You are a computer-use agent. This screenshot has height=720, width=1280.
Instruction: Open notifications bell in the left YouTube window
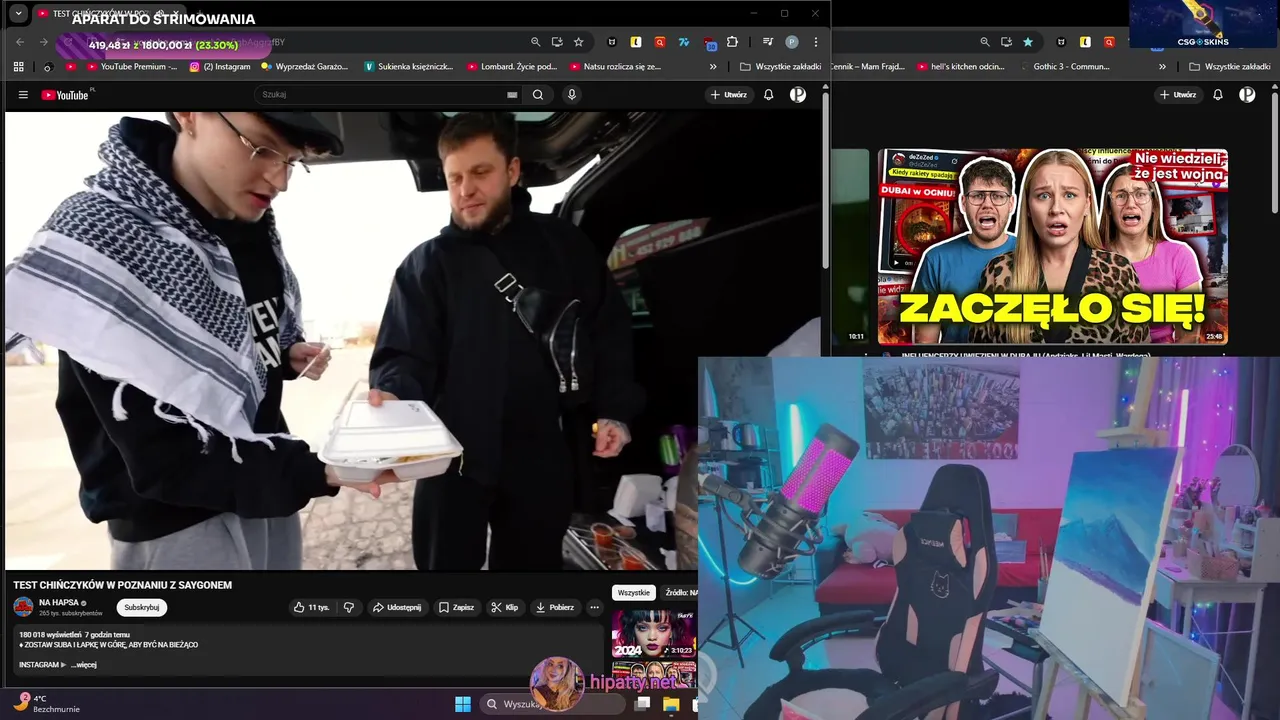pos(769,95)
